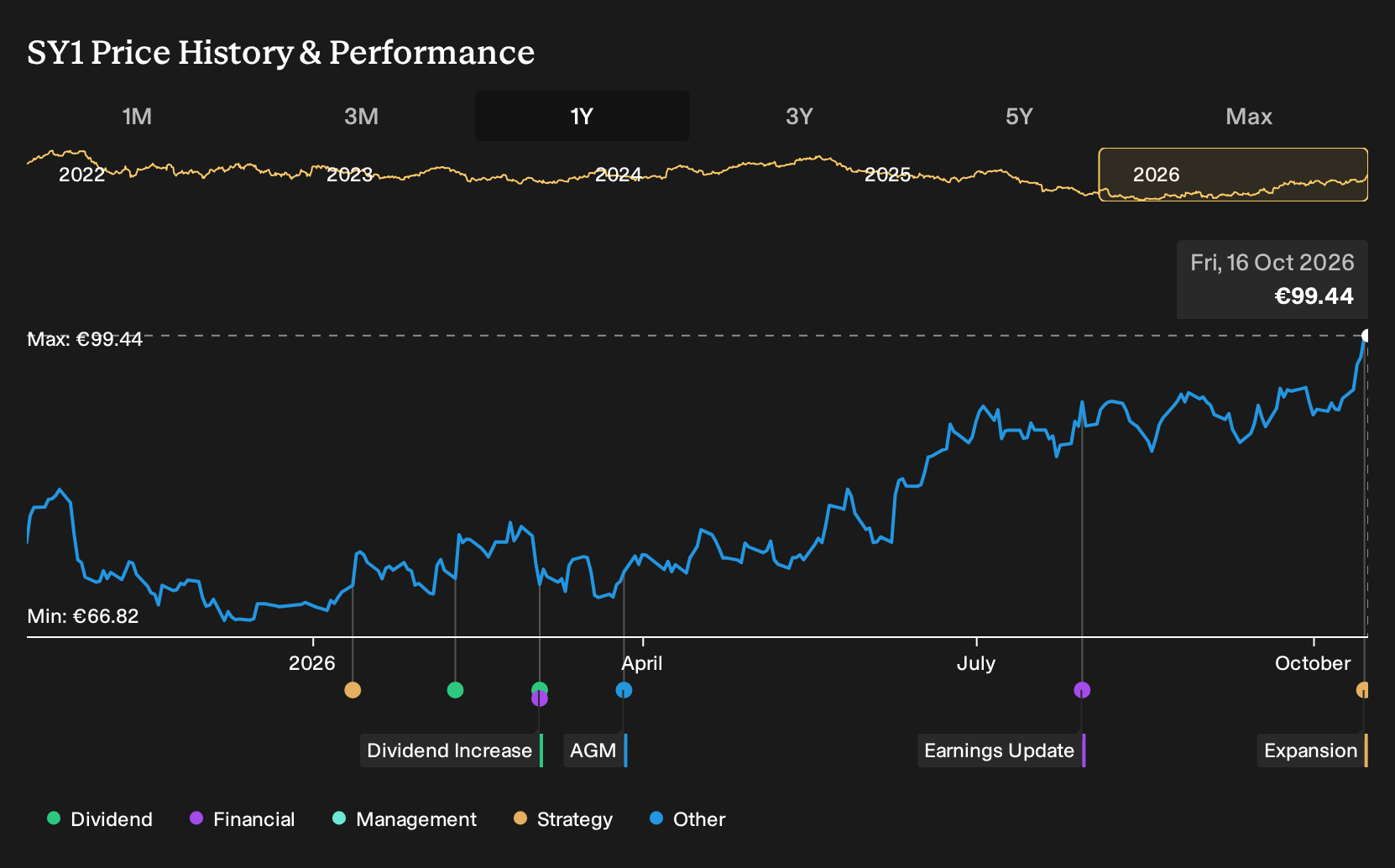Jump to 2022 in the mini overview chart
1395x868 pixels.
81,175
